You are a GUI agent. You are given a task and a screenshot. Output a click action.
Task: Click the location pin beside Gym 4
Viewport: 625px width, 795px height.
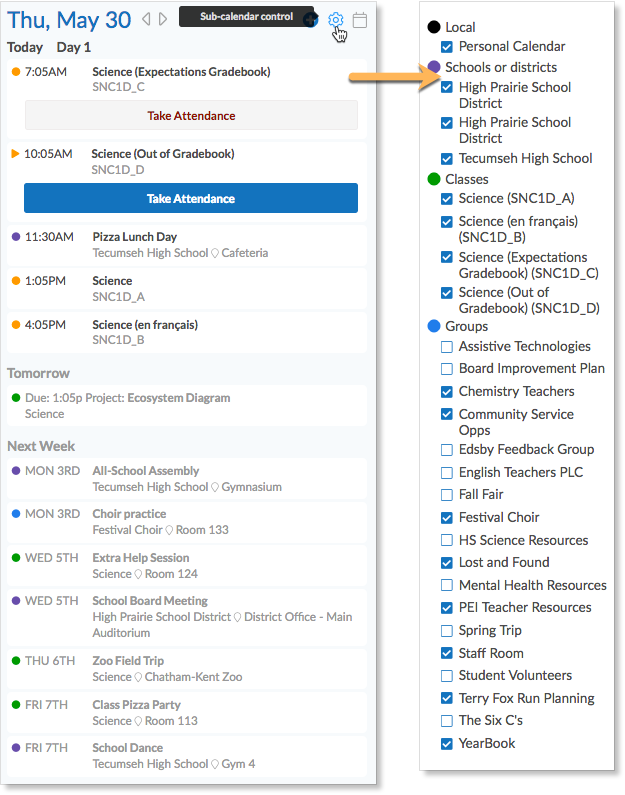point(215,764)
